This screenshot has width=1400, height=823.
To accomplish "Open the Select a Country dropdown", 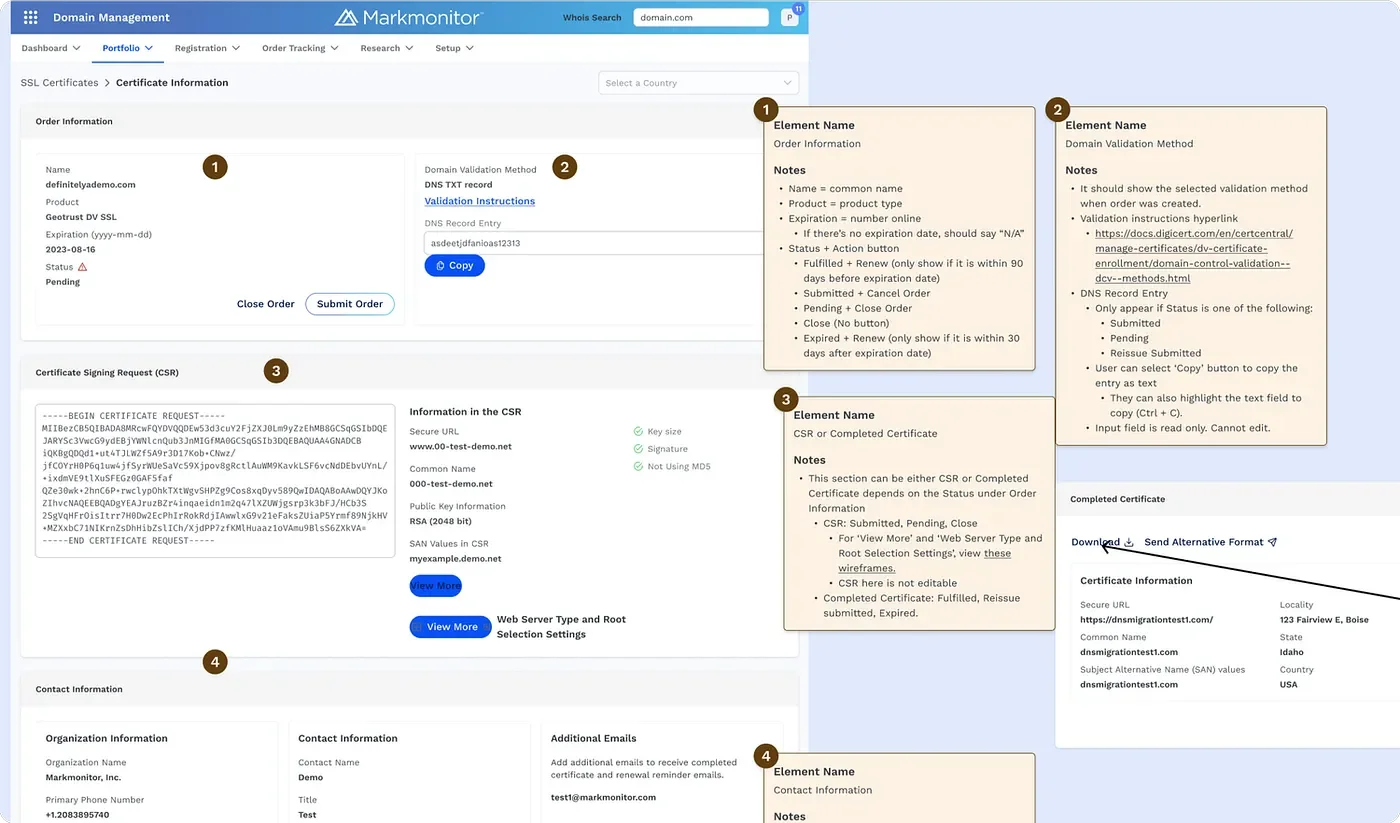I will [x=698, y=83].
